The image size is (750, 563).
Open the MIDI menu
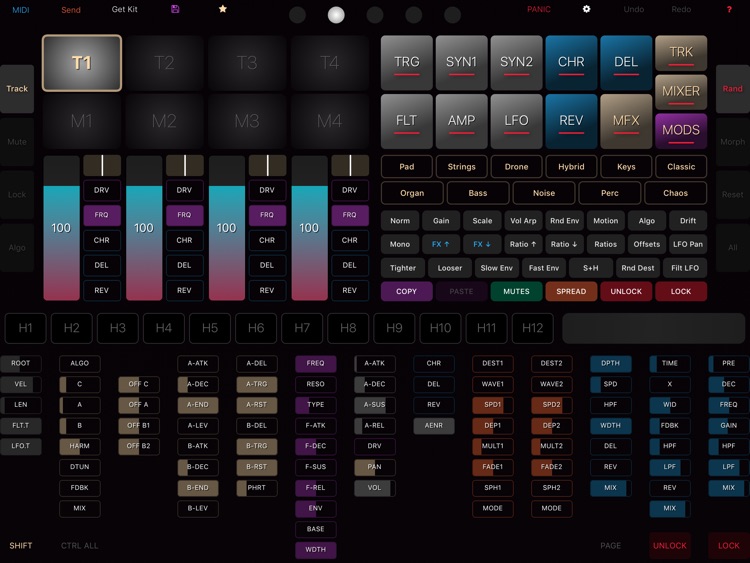tap(21, 10)
